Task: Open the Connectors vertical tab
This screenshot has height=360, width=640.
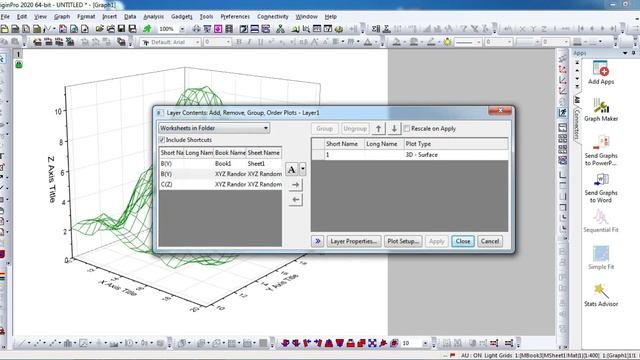Action: point(577,124)
